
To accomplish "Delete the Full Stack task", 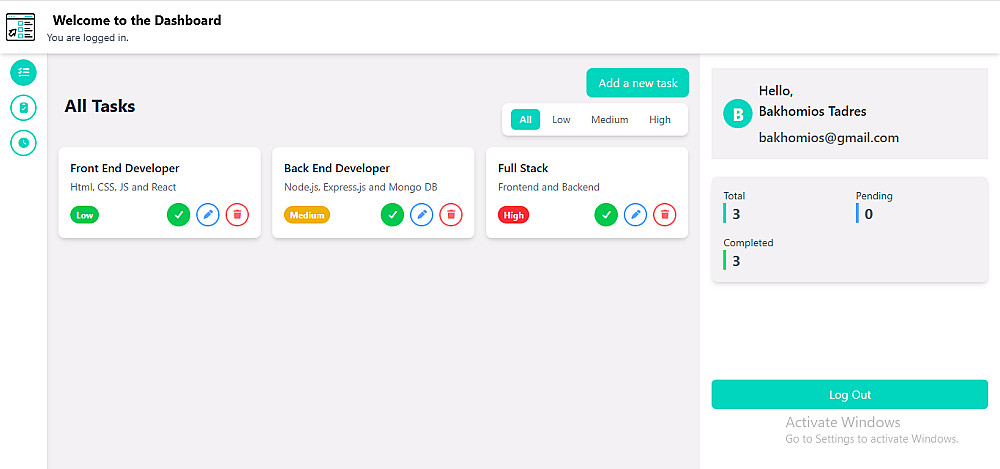I will click(665, 215).
